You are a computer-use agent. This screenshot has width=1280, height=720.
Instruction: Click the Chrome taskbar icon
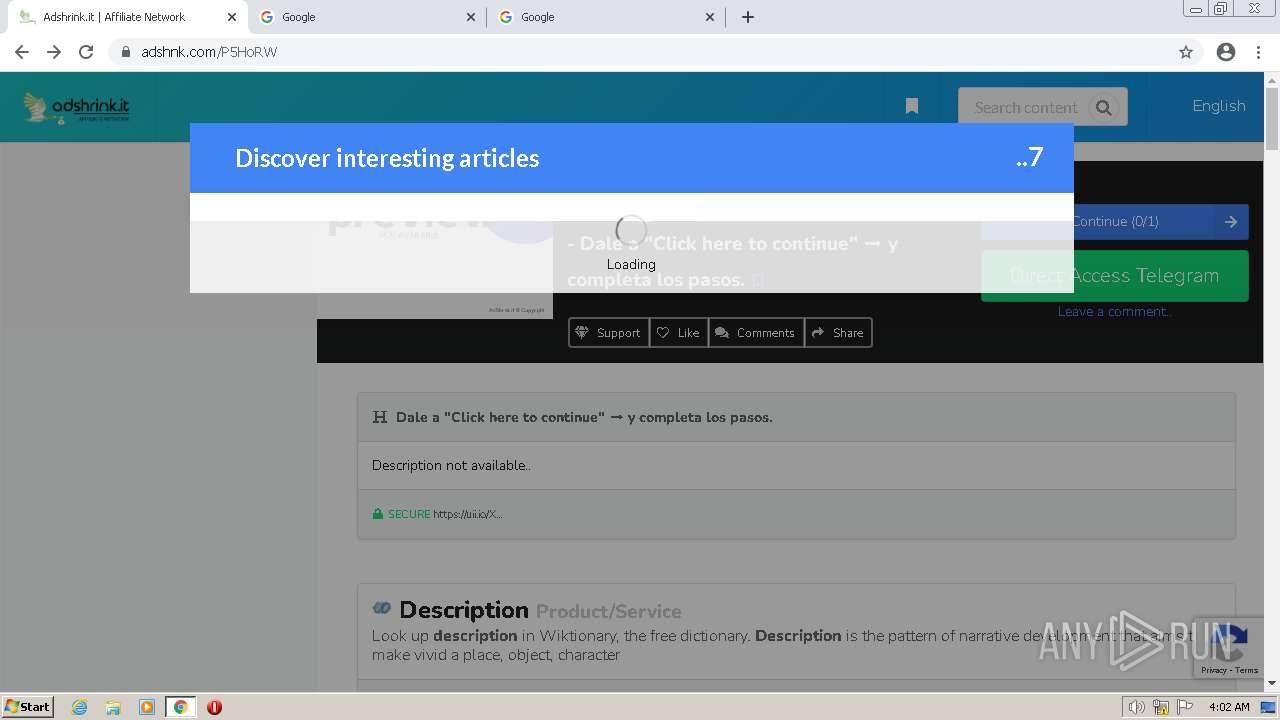[x=181, y=707]
